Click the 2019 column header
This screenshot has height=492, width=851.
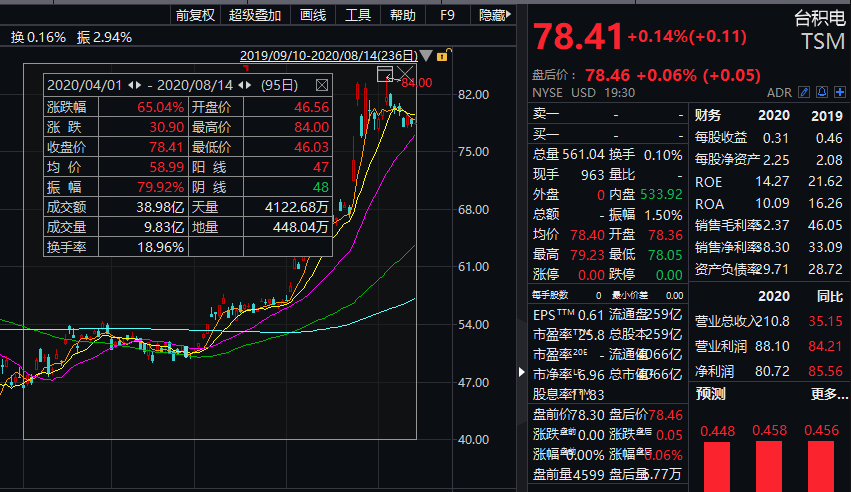tap(827, 116)
